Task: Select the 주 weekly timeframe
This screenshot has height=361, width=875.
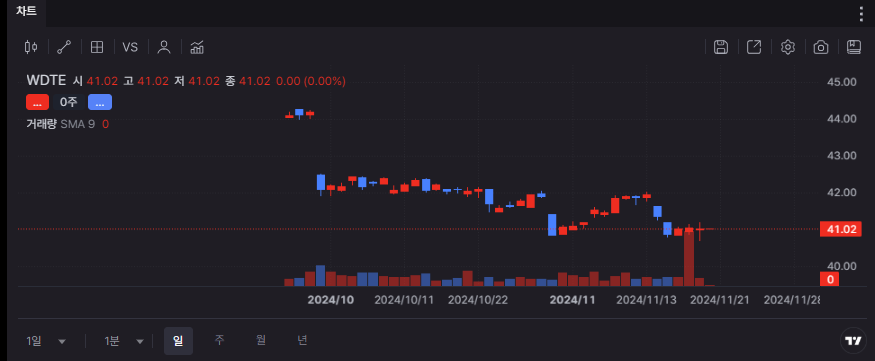Action: (x=219, y=340)
